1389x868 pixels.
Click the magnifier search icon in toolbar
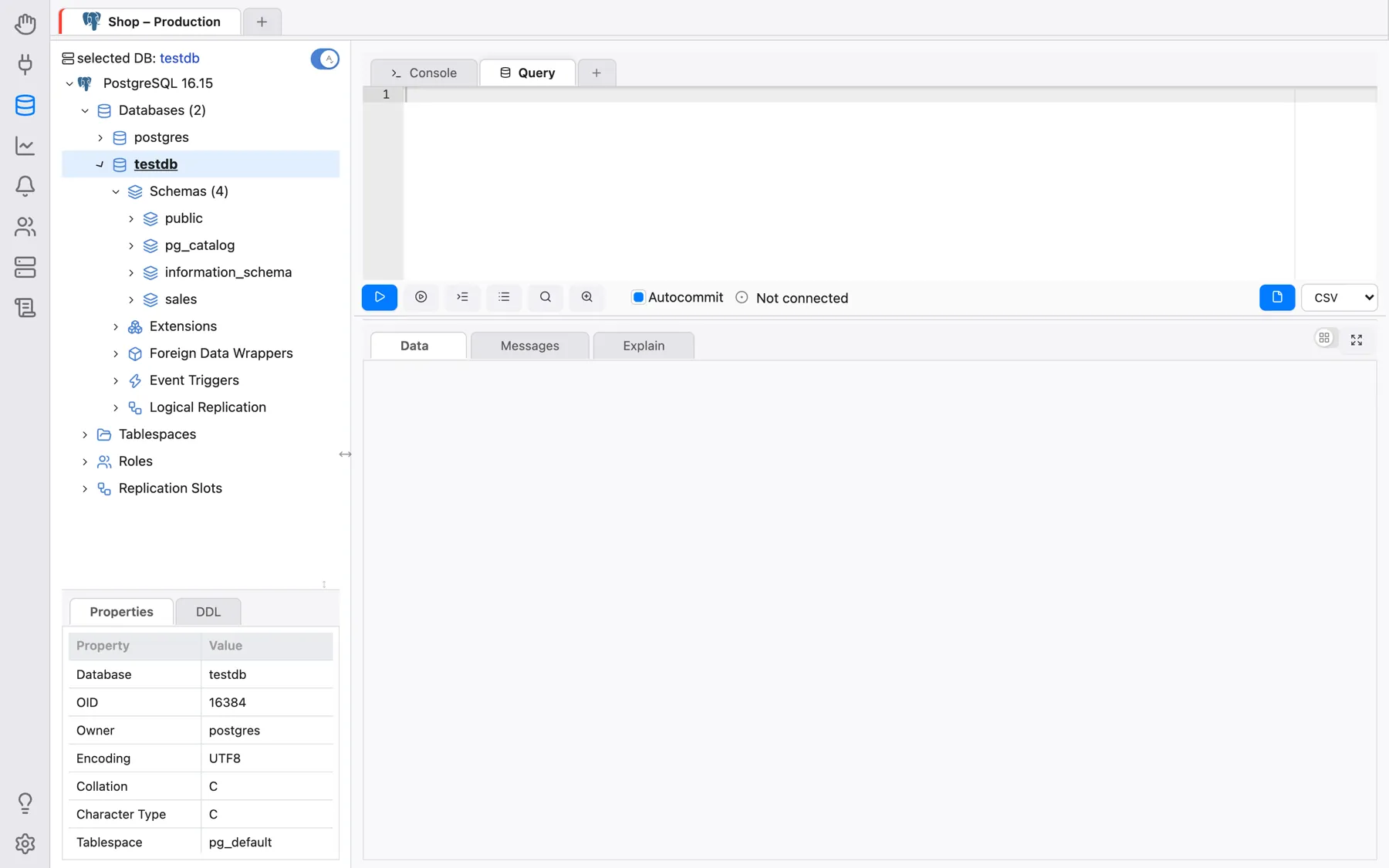546,297
